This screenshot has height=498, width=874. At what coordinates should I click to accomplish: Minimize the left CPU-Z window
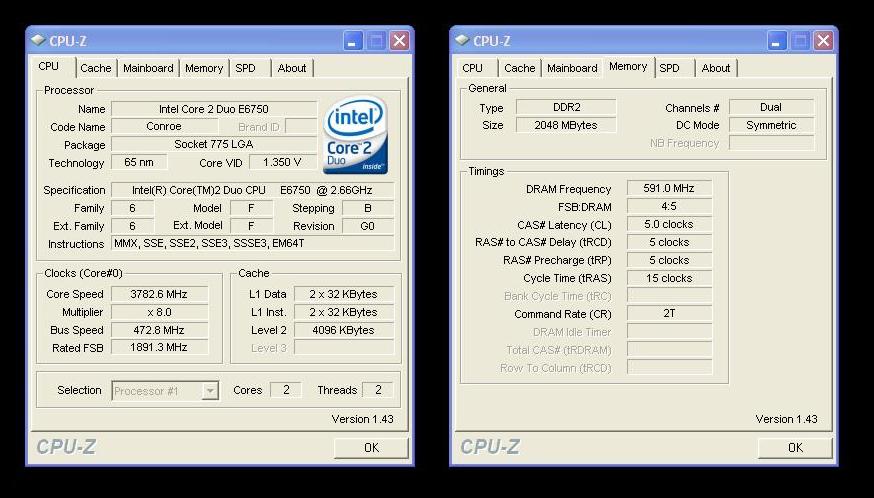click(x=353, y=41)
